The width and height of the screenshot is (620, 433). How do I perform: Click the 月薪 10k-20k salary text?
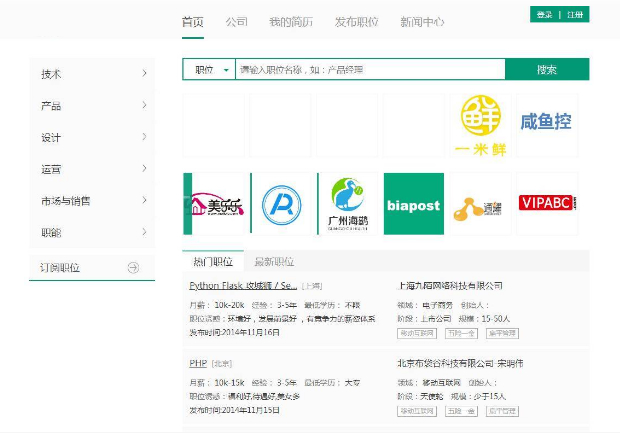point(217,305)
